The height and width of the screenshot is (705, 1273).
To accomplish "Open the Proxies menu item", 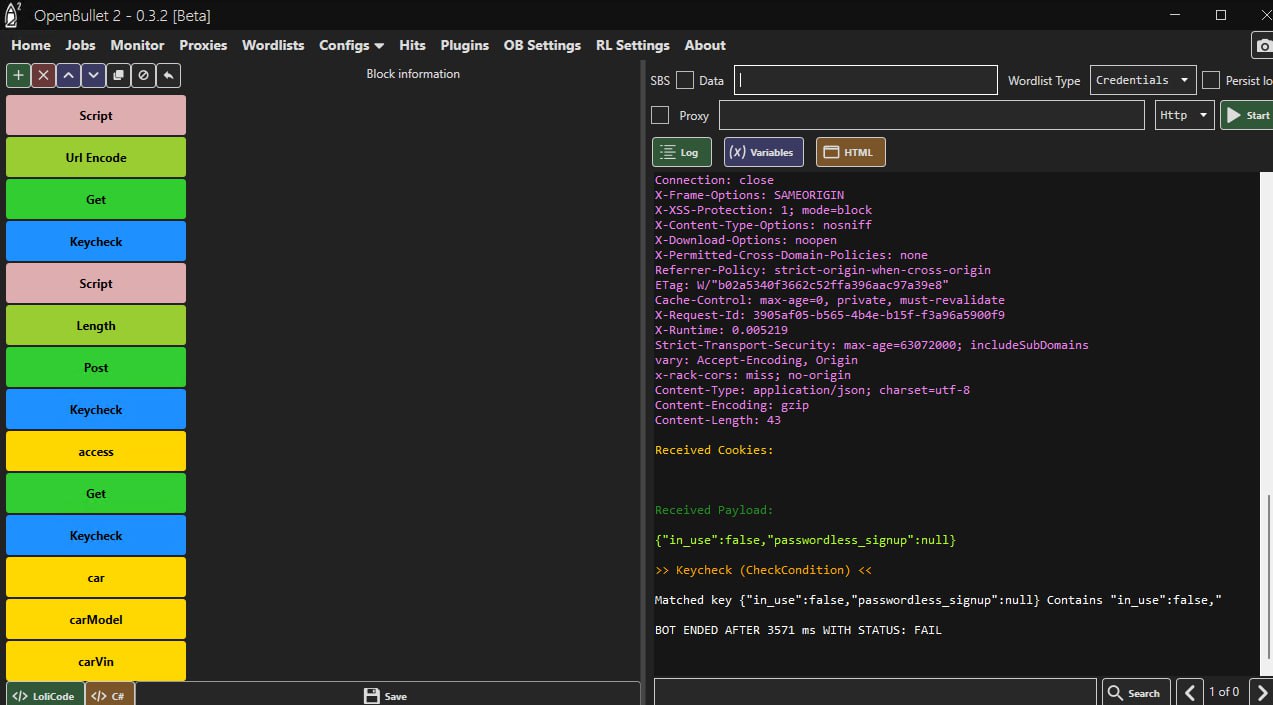I will pyautogui.click(x=203, y=45).
